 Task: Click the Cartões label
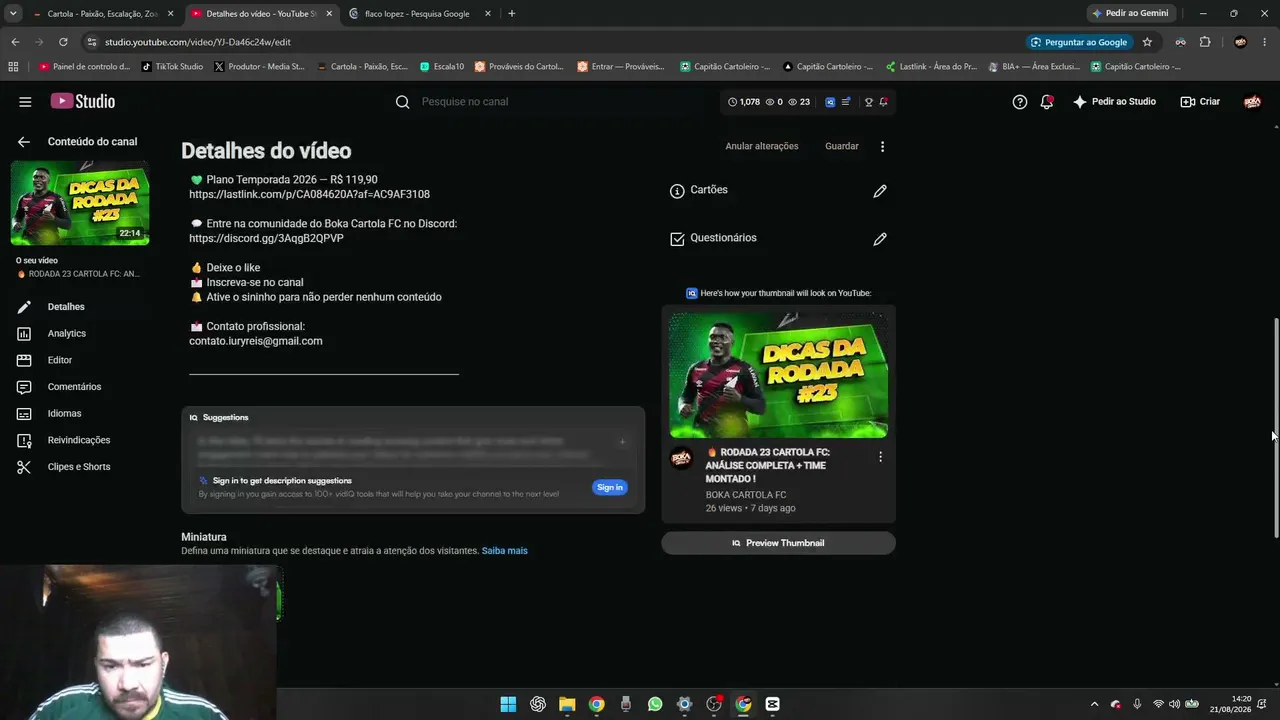(x=709, y=190)
